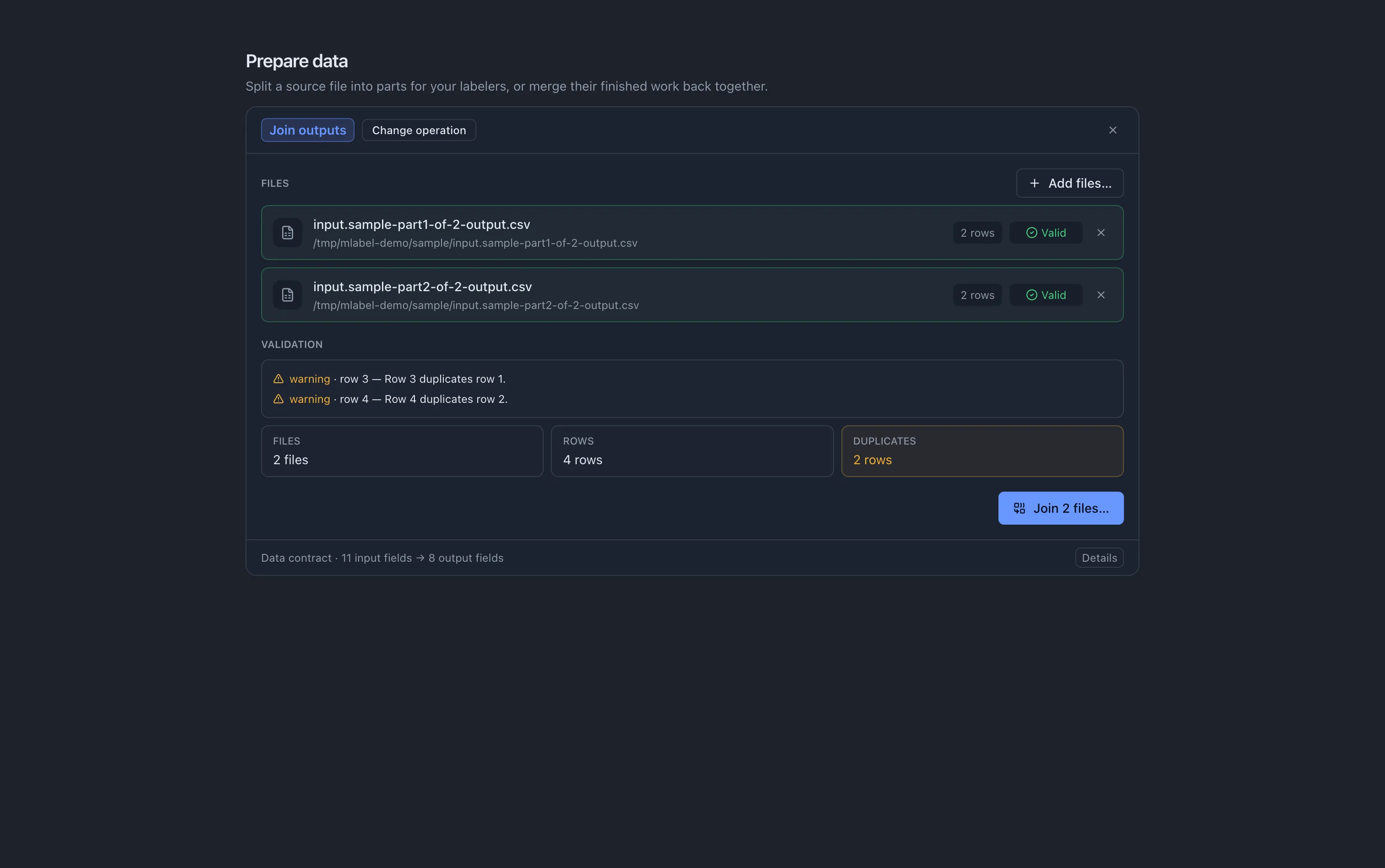Remove the input.sample-part1-of-2-output.csv file

click(1100, 233)
